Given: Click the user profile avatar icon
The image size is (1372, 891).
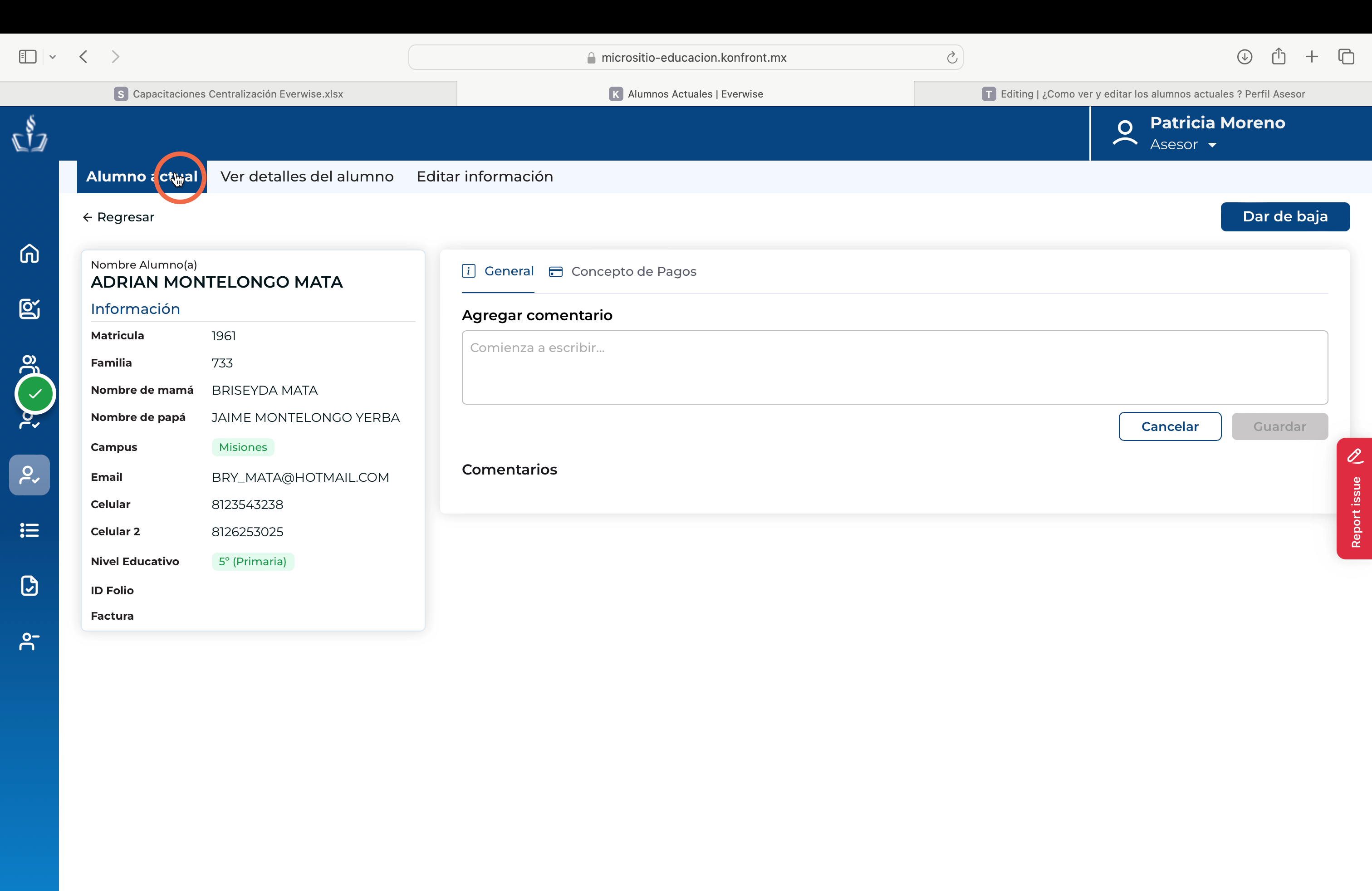Looking at the screenshot, I should (x=1125, y=133).
